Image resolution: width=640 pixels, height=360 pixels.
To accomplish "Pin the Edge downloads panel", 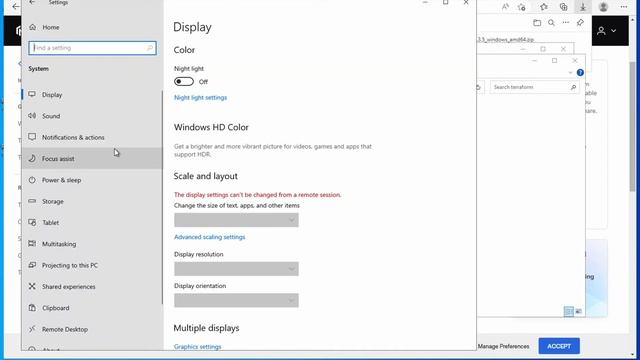I will click(x=580, y=23).
